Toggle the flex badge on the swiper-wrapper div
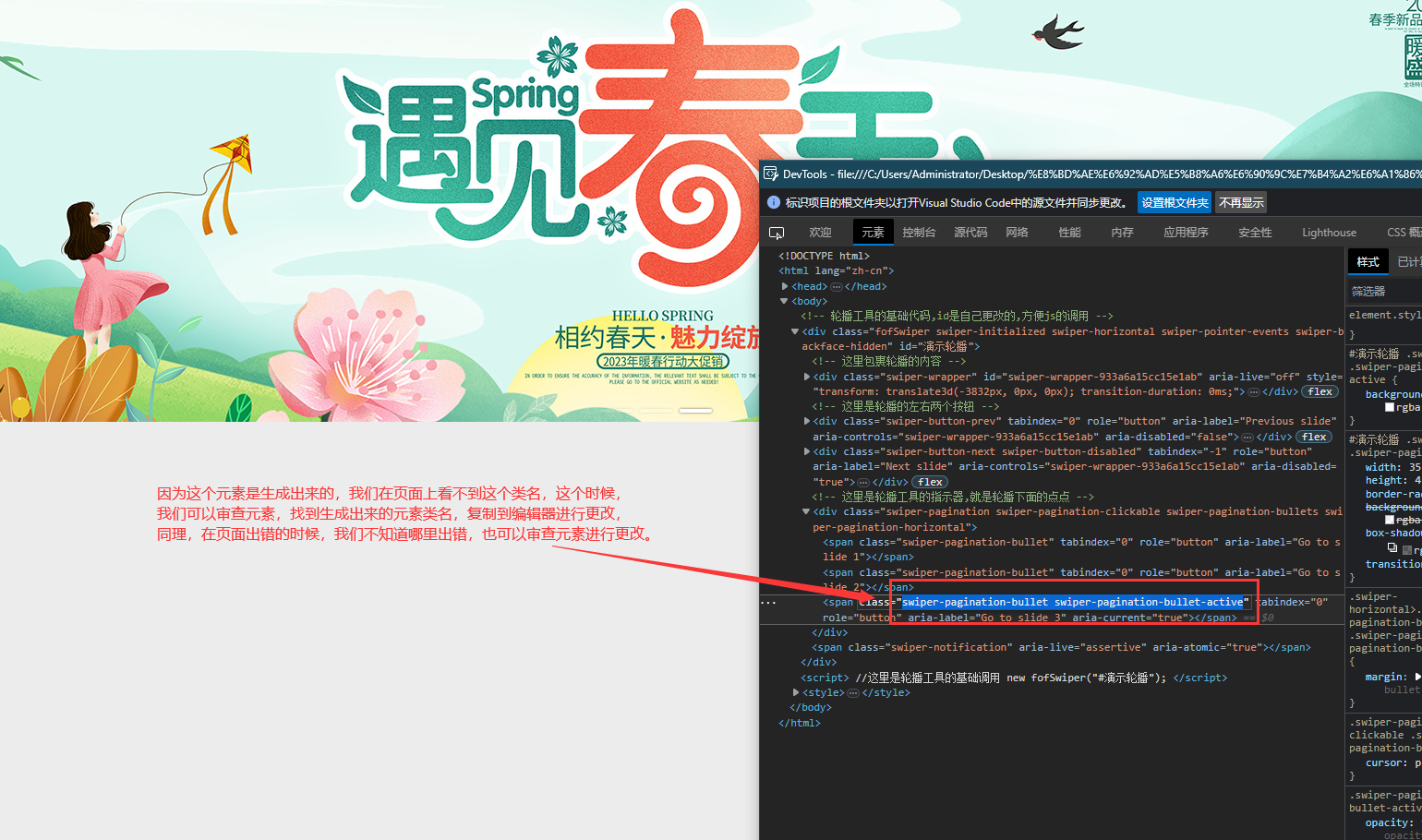 click(x=1320, y=391)
